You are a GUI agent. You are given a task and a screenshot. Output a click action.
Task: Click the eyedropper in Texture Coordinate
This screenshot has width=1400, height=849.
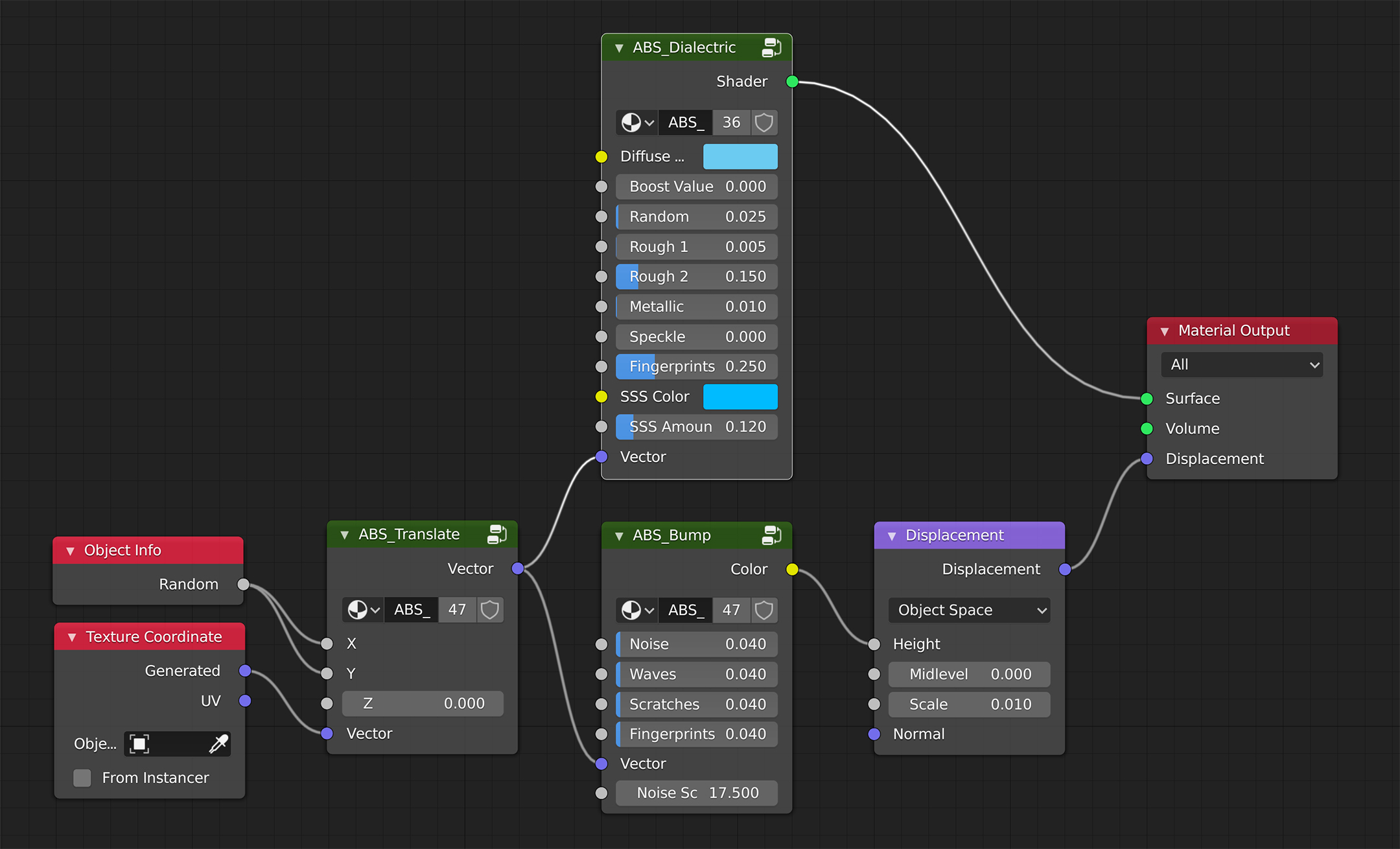tap(218, 743)
